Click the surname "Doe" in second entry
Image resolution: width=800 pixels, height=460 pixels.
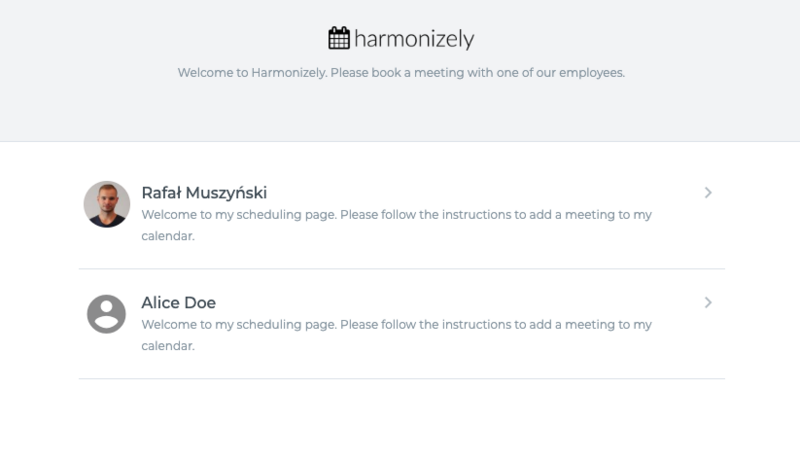(199, 303)
